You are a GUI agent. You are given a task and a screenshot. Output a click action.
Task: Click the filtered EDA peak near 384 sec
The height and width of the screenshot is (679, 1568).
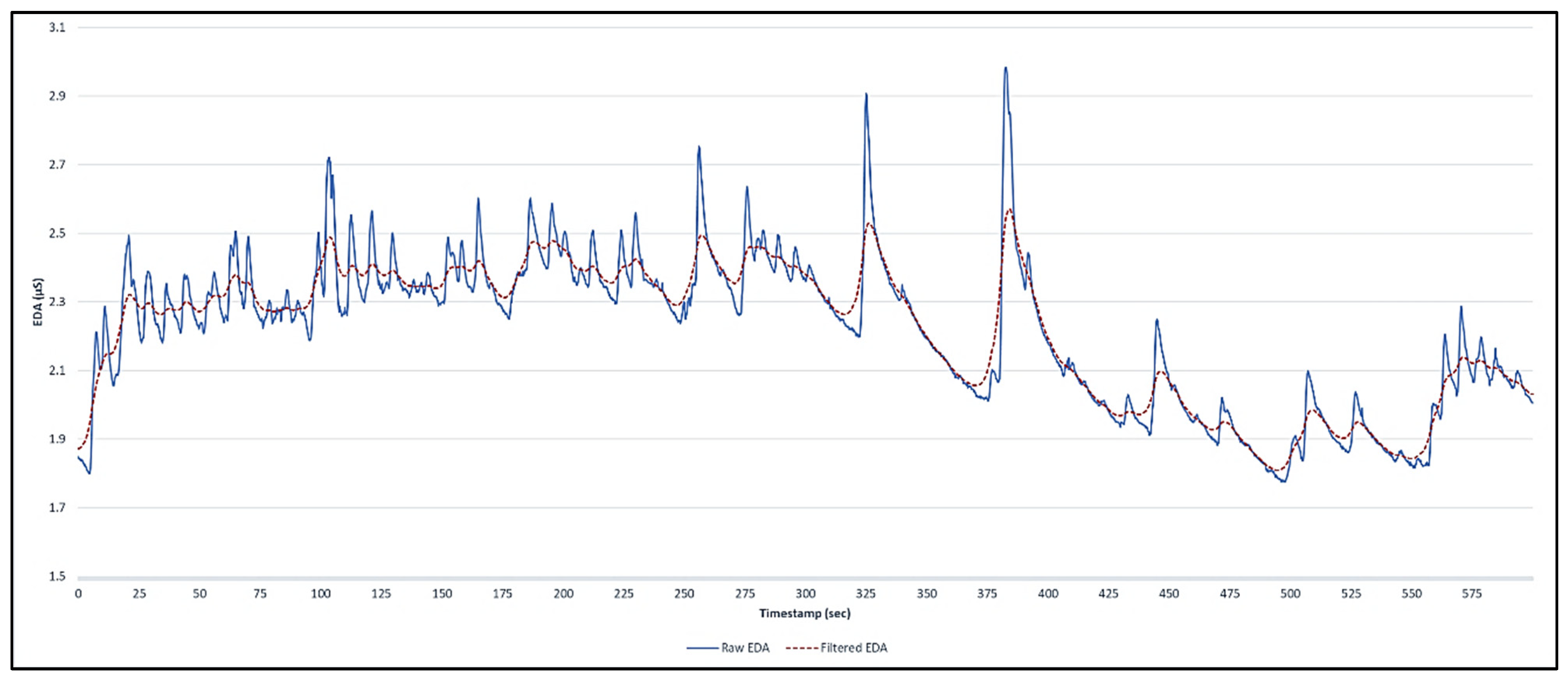(1010, 210)
